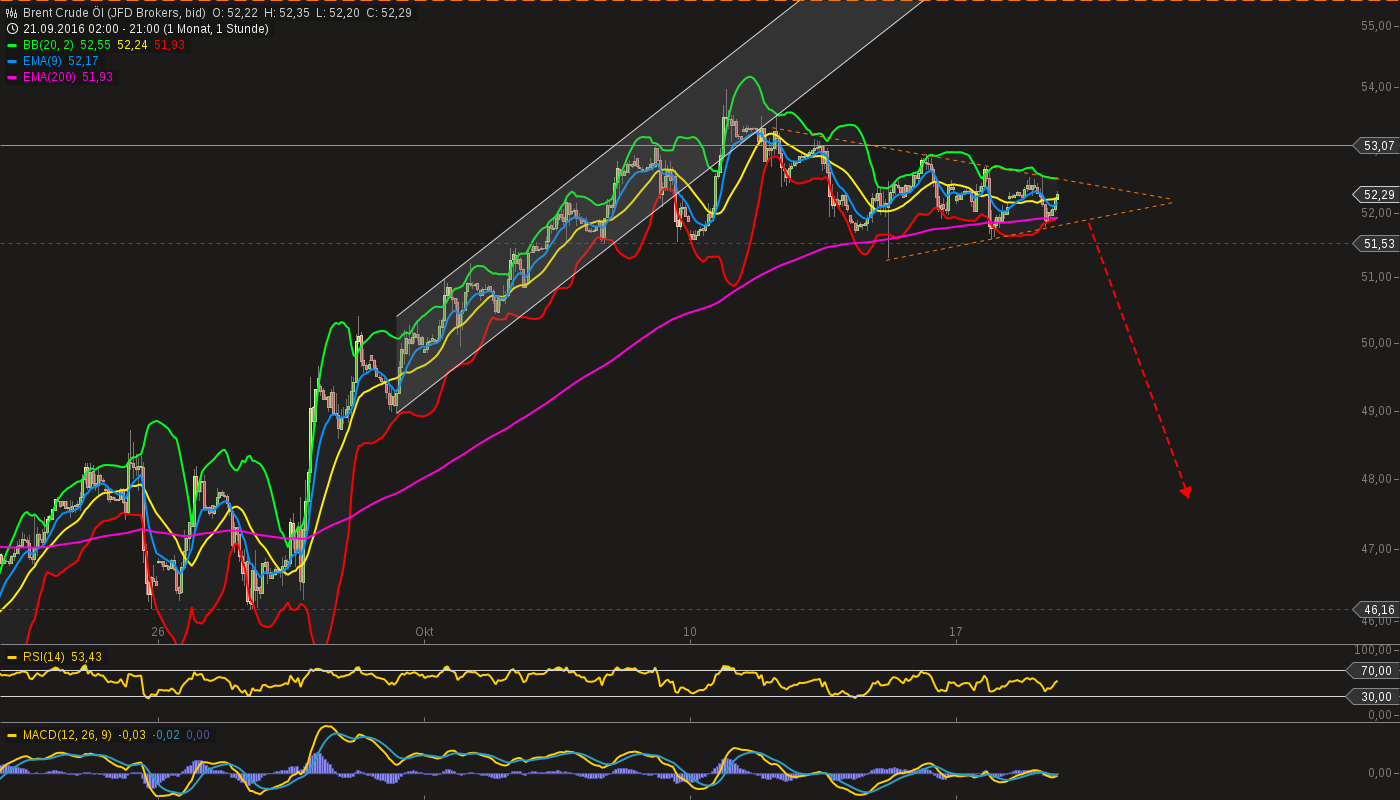The width and height of the screenshot is (1400, 800).
Task: Click the 10 date label on time axis
Action: (x=690, y=632)
